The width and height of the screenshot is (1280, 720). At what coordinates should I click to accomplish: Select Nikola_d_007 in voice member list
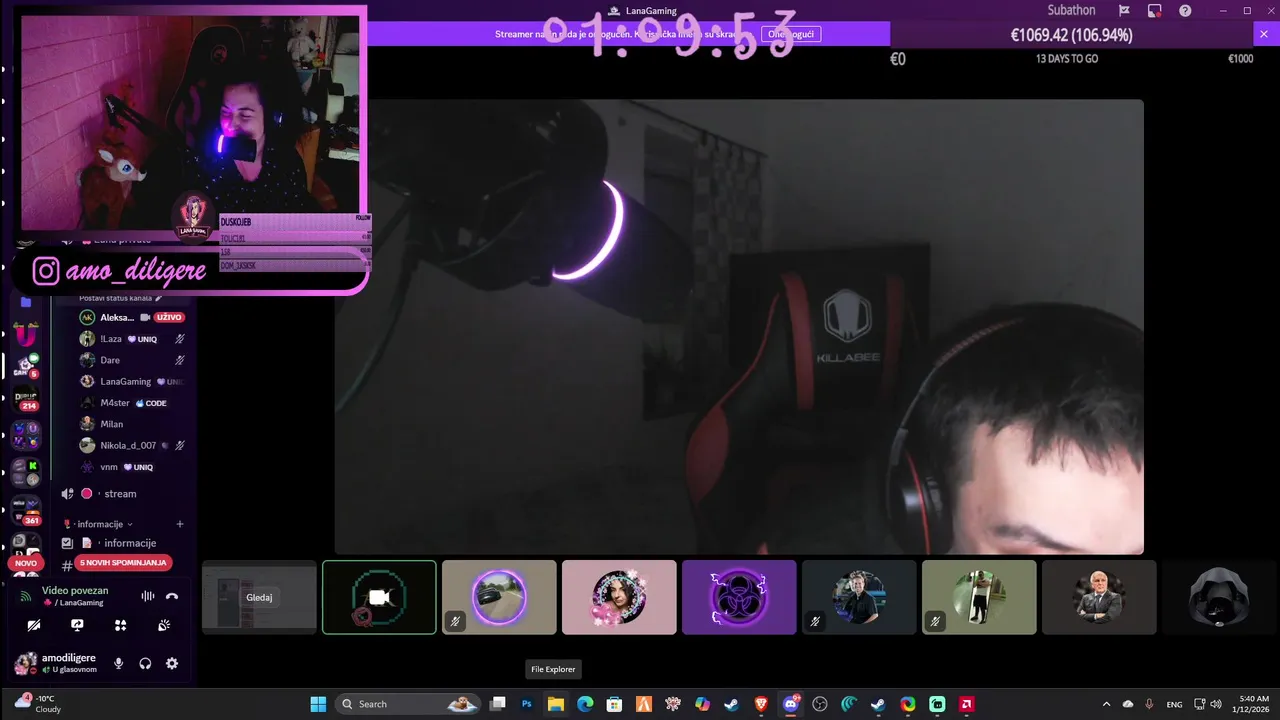coord(133,445)
